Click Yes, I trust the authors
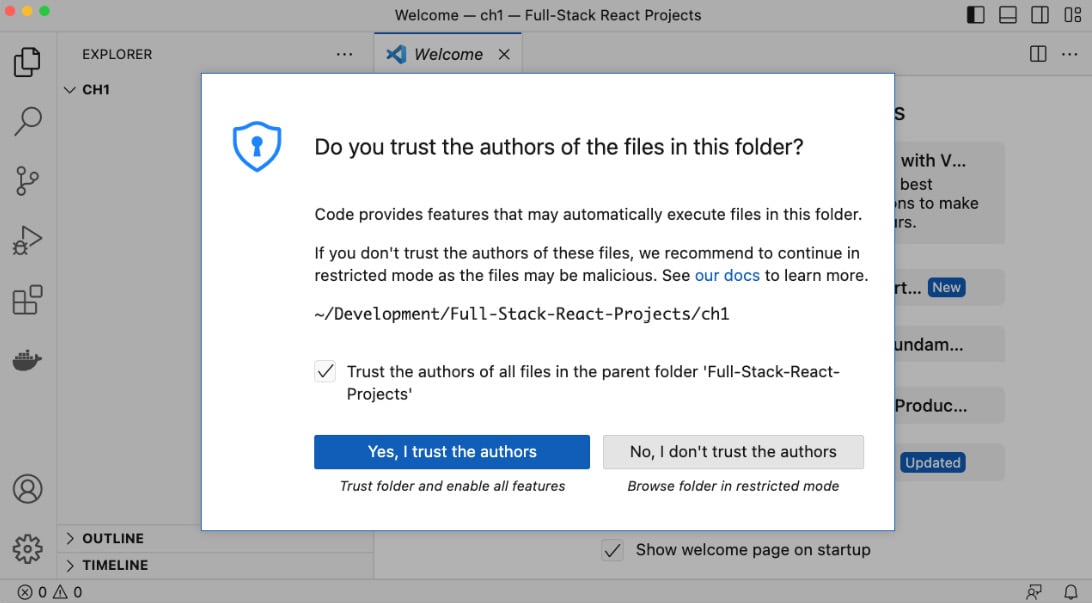This screenshot has width=1092, height=604. click(452, 452)
